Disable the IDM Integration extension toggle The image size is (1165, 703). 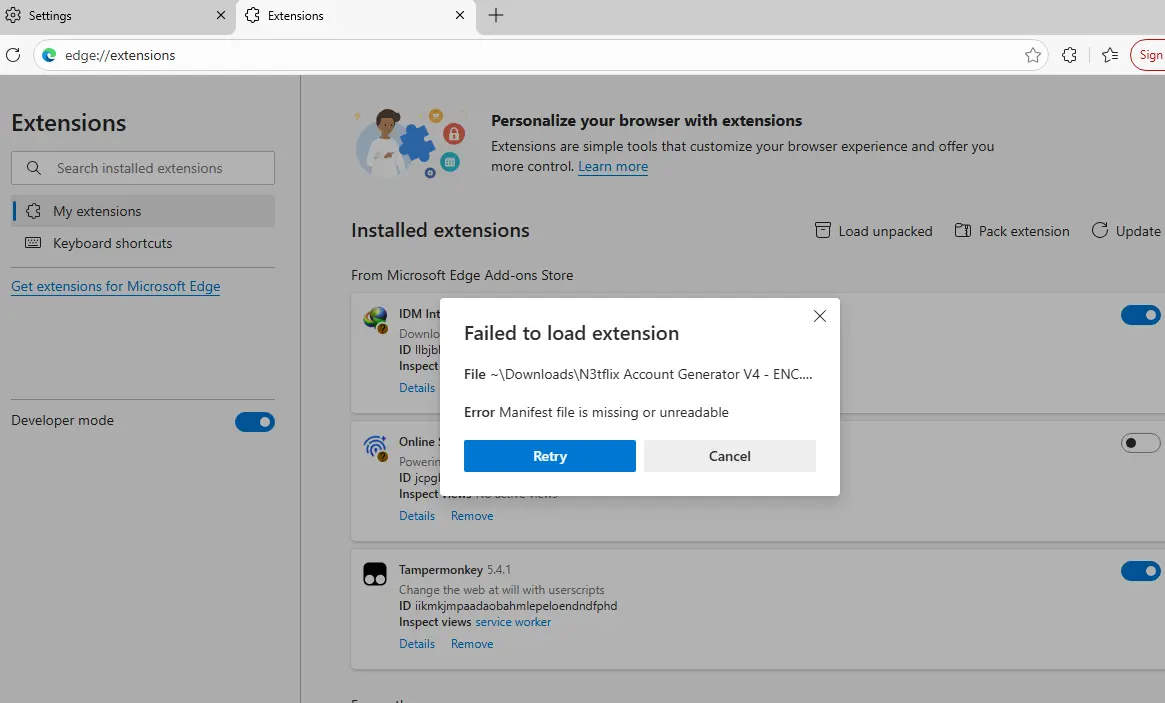[x=1140, y=315]
